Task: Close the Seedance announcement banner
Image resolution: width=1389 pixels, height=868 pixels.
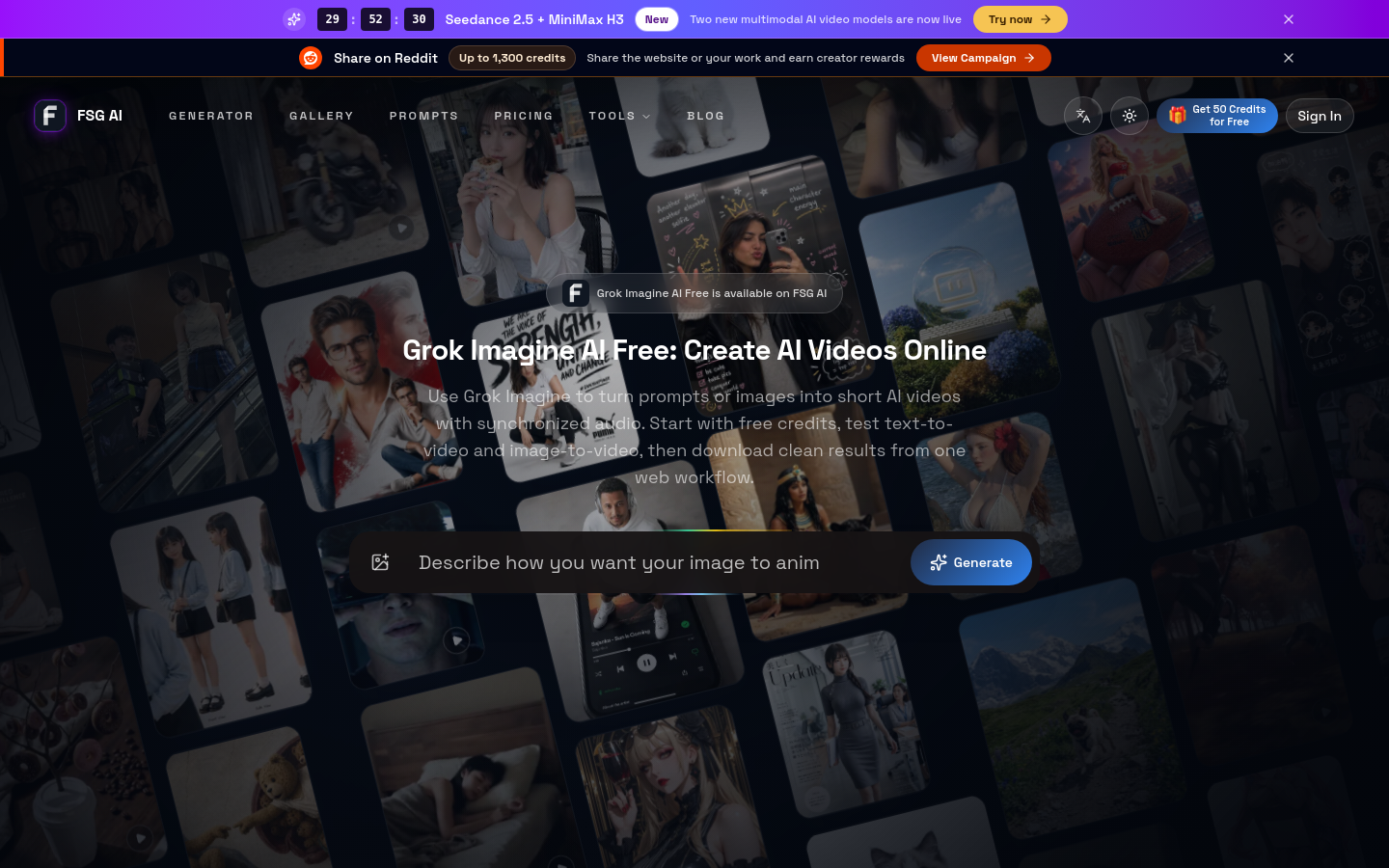Action: pyautogui.click(x=1289, y=19)
